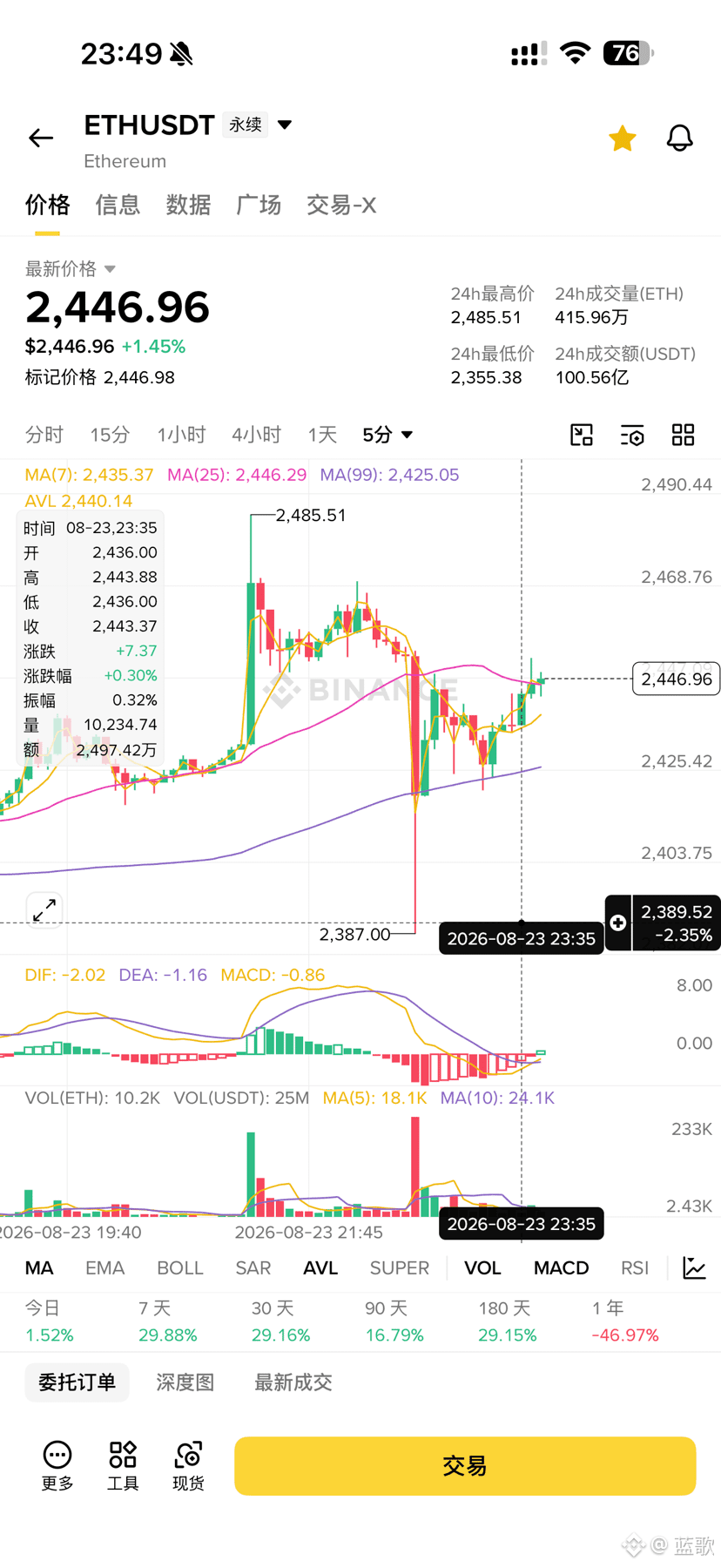Screen dimensions: 721x1568
Task: Switch to the 数据 tab
Action: 188,205
